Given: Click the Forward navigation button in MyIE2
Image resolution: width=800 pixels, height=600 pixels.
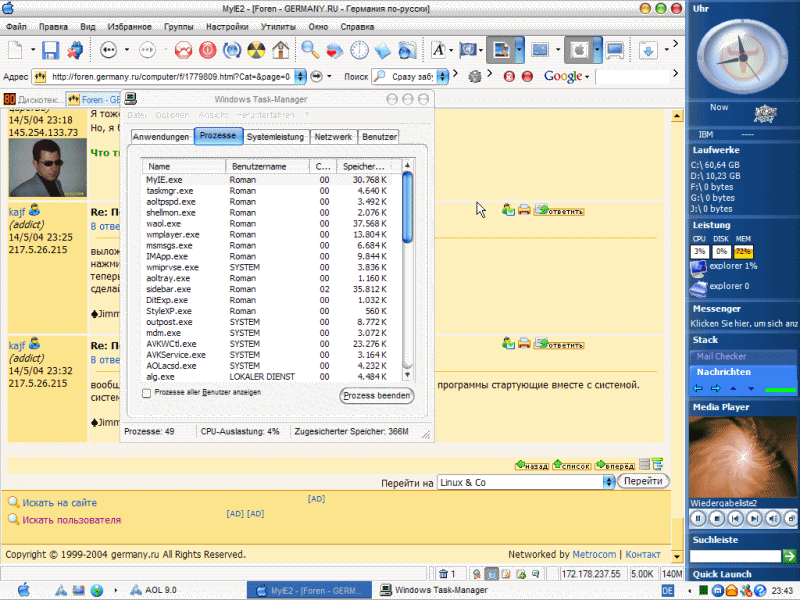Looking at the screenshot, I should [x=147, y=50].
